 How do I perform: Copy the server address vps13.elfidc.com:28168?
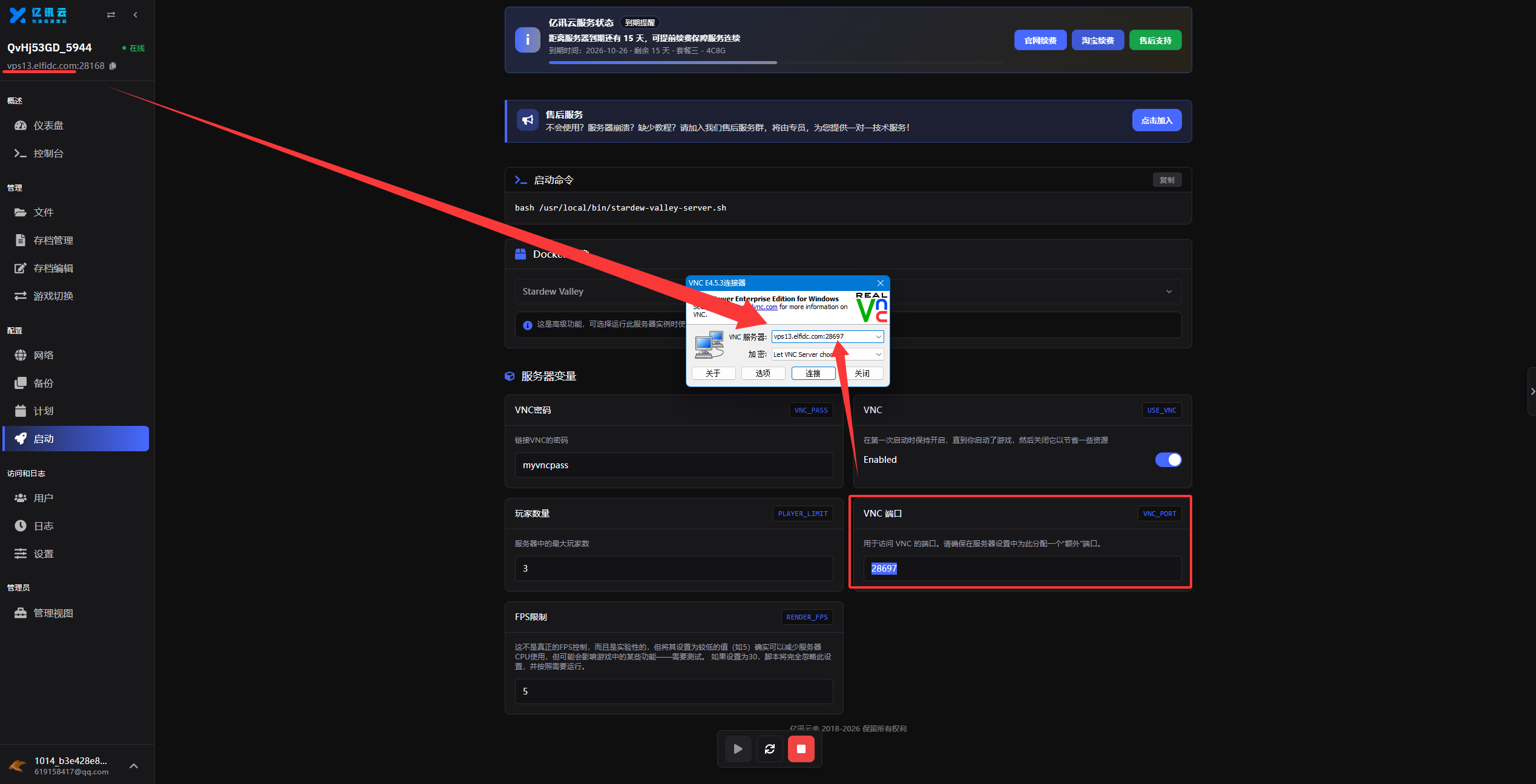coord(113,66)
